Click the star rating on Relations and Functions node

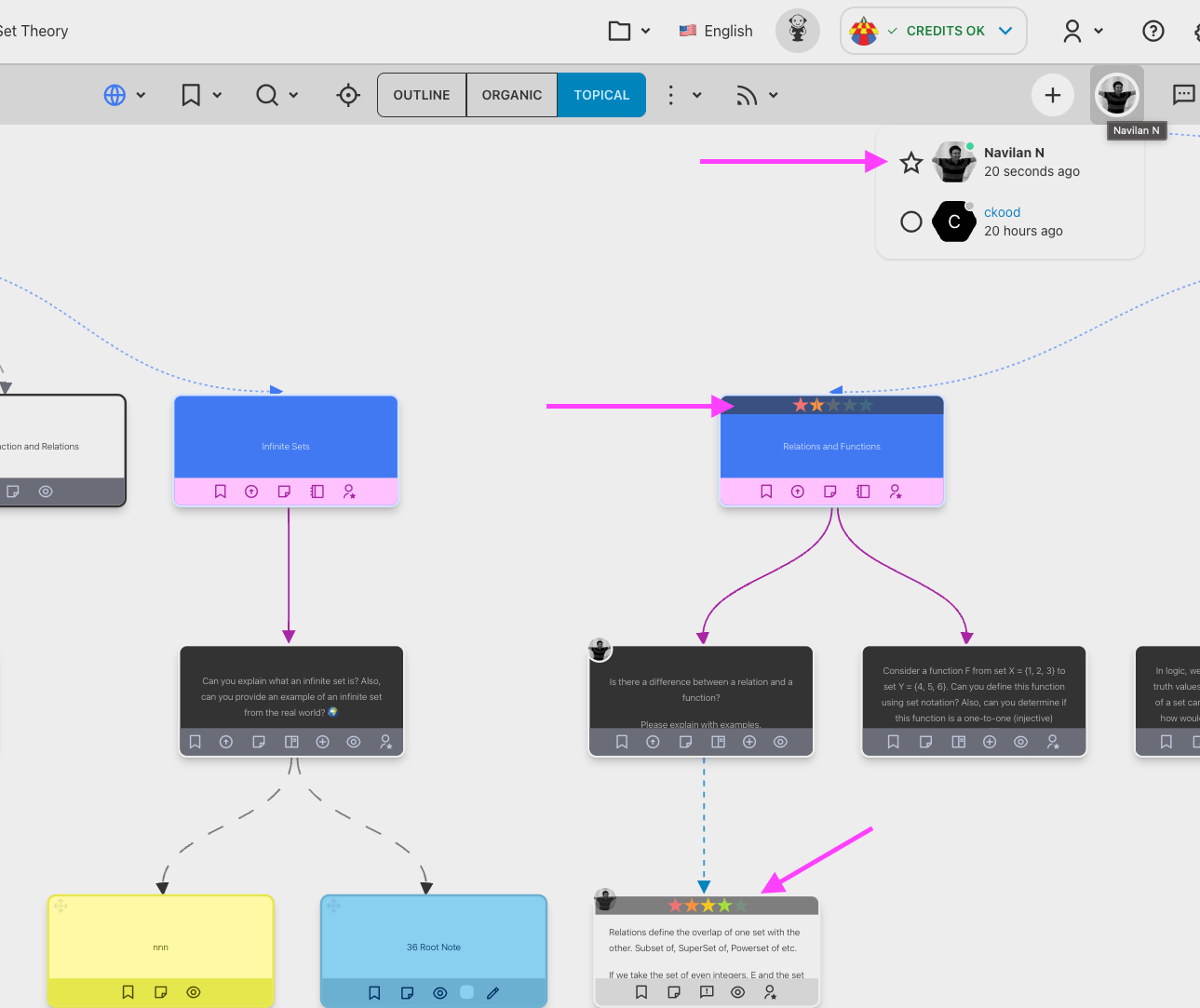(832, 405)
